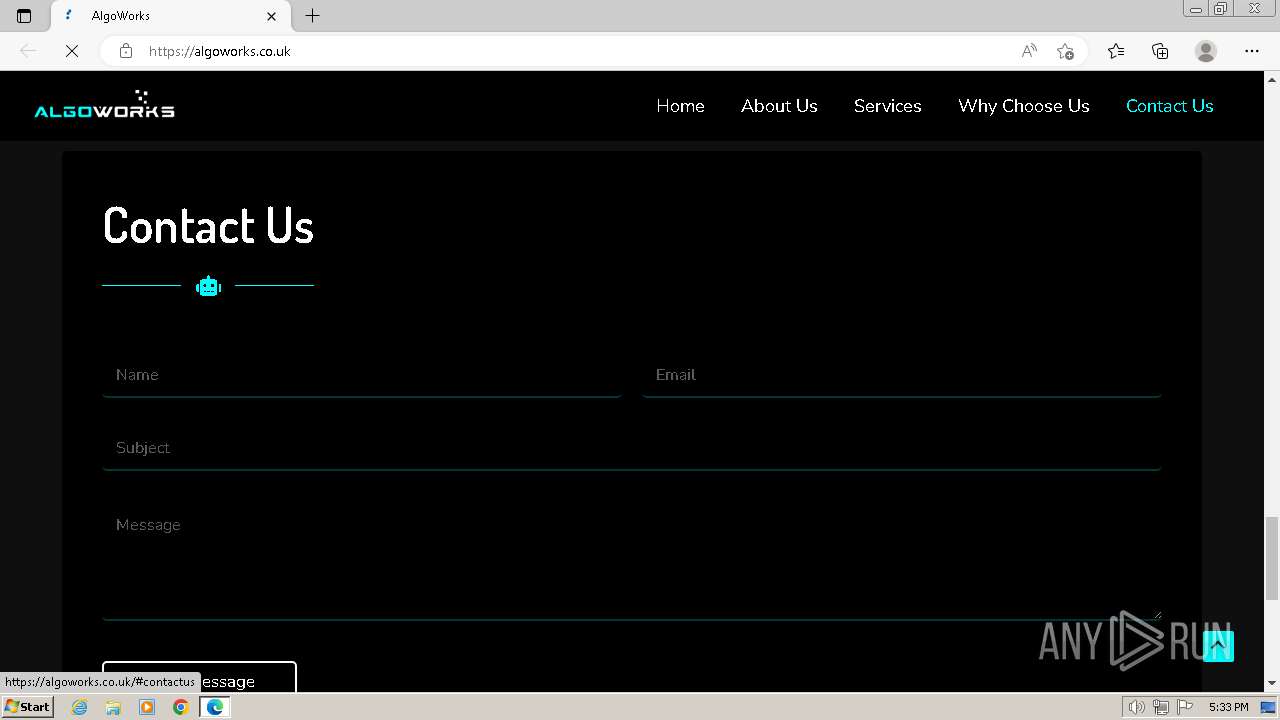This screenshot has width=1280, height=720.
Task: Open a new browser tab
Action: 312,16
